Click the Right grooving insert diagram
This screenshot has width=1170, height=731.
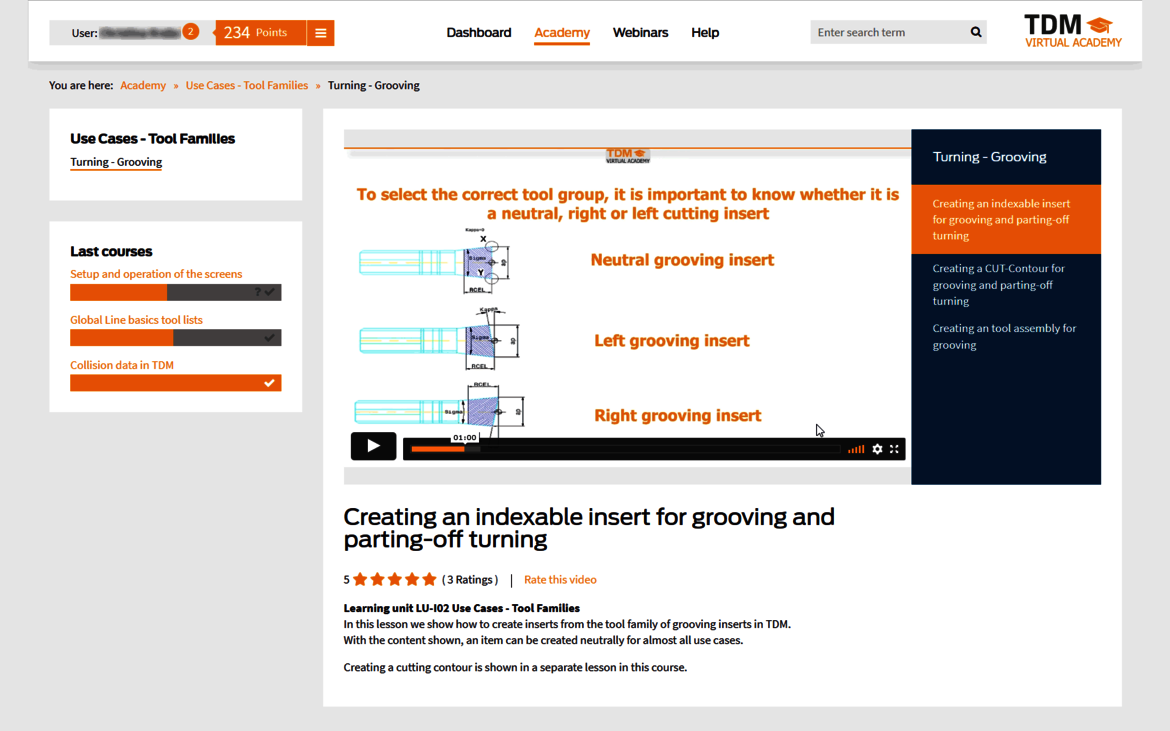439,409
